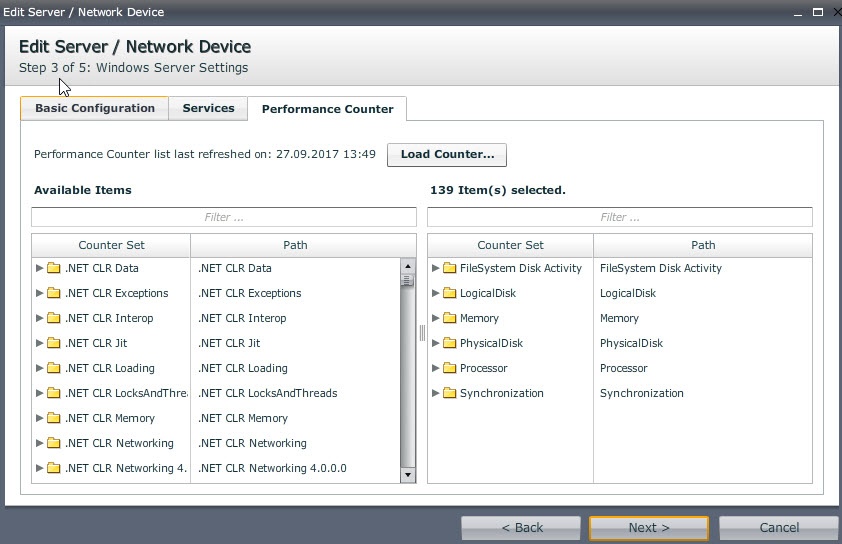The height and width of the screenshot is (544, 842).
Task: Go back with the < Back button
Action: [521, 527]
